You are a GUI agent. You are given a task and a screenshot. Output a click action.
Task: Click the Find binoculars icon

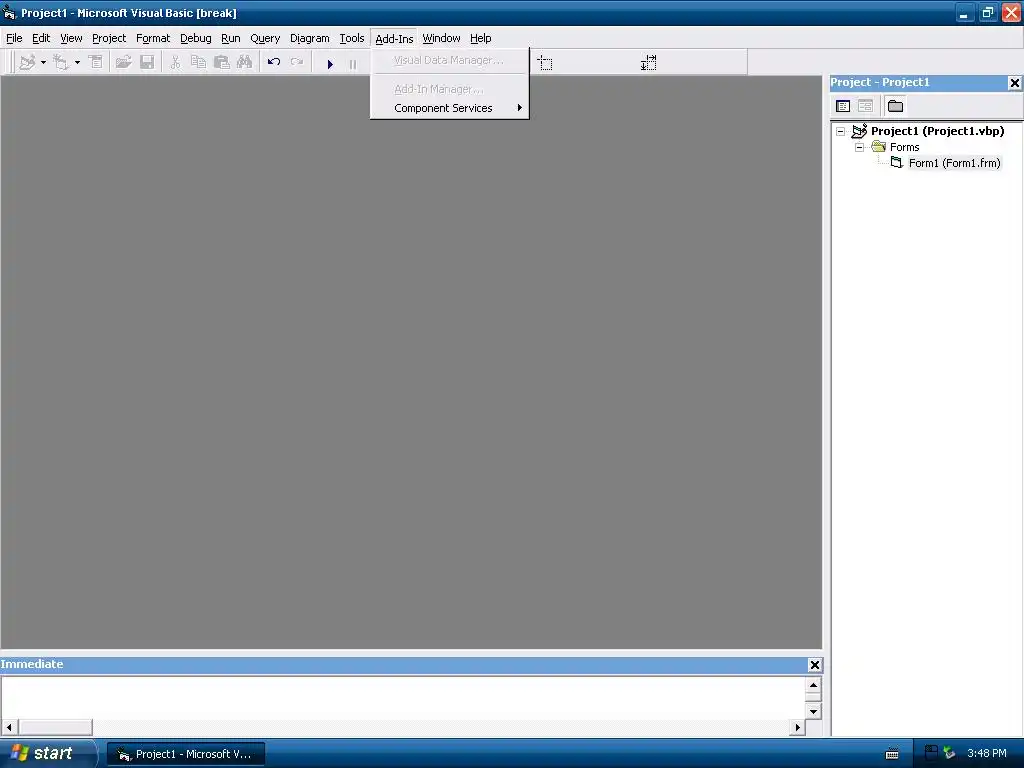(244, 63)
